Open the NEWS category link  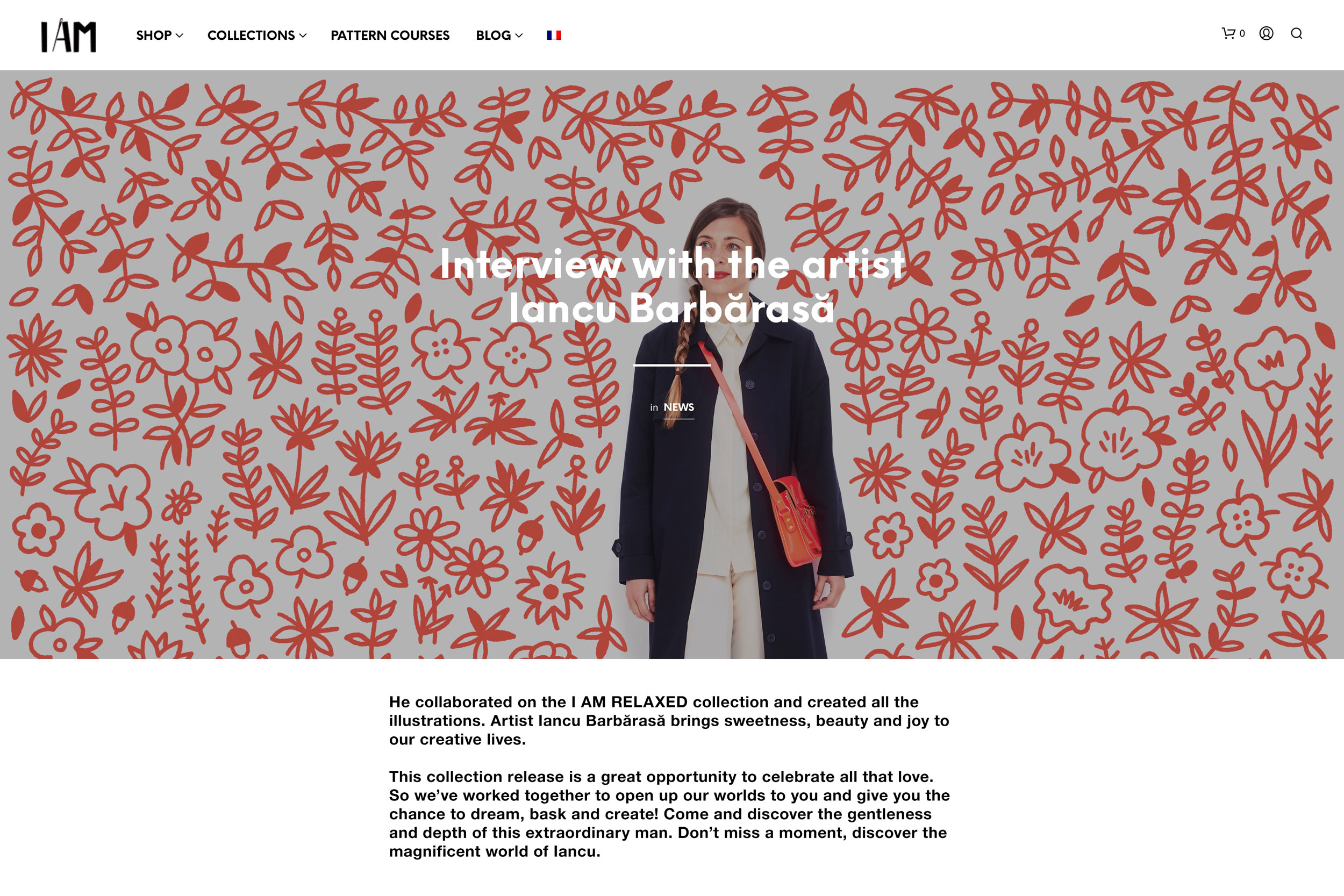pyautogui.click(x=678, y=407)
